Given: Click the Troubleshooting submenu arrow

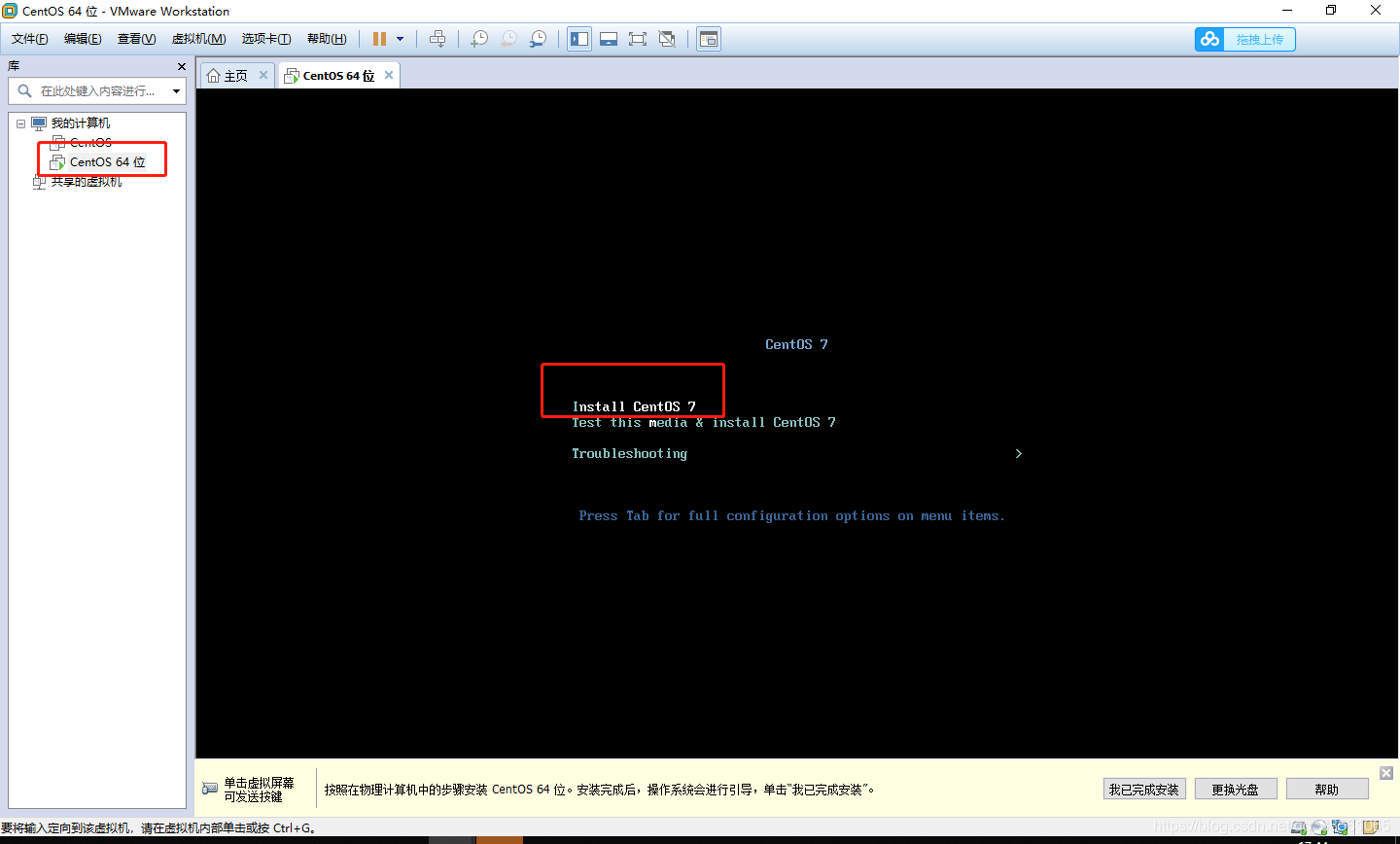Looking at the screenshot, I should [x=1018, y=453].
